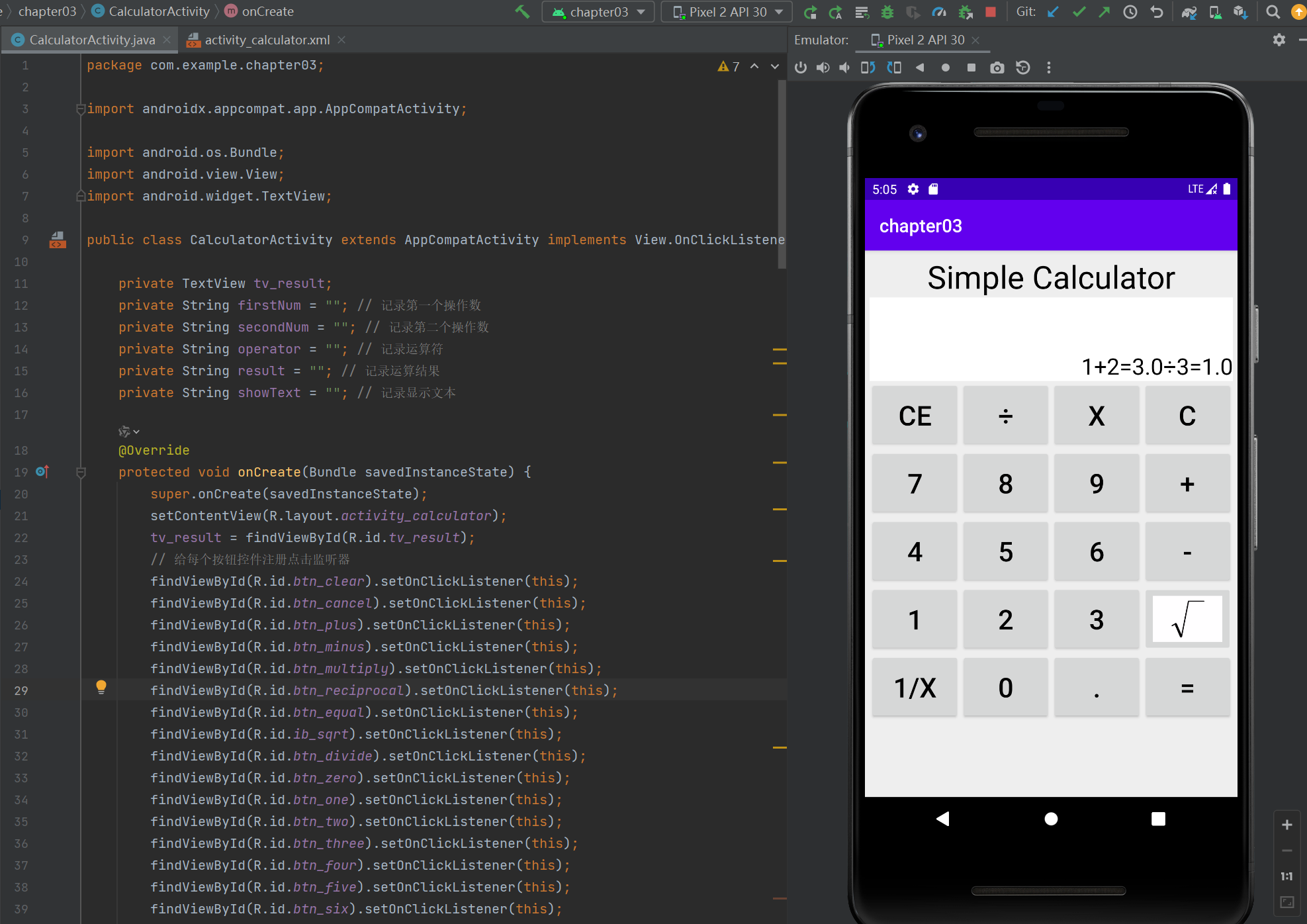Click the related XML file gutter icon line 9
This screenshot has width=1307, height=924.
pyautogui.click(x=58, y=240)
